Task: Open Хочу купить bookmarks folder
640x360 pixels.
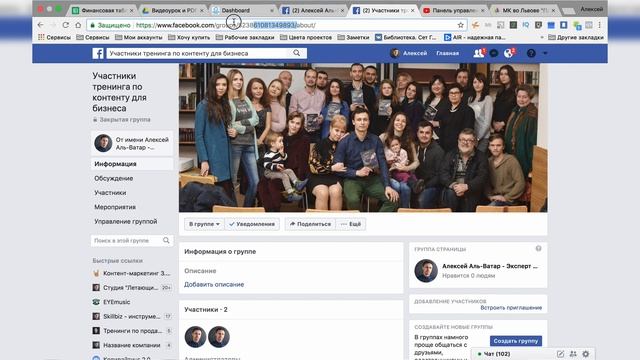Action: click(189, 37)
